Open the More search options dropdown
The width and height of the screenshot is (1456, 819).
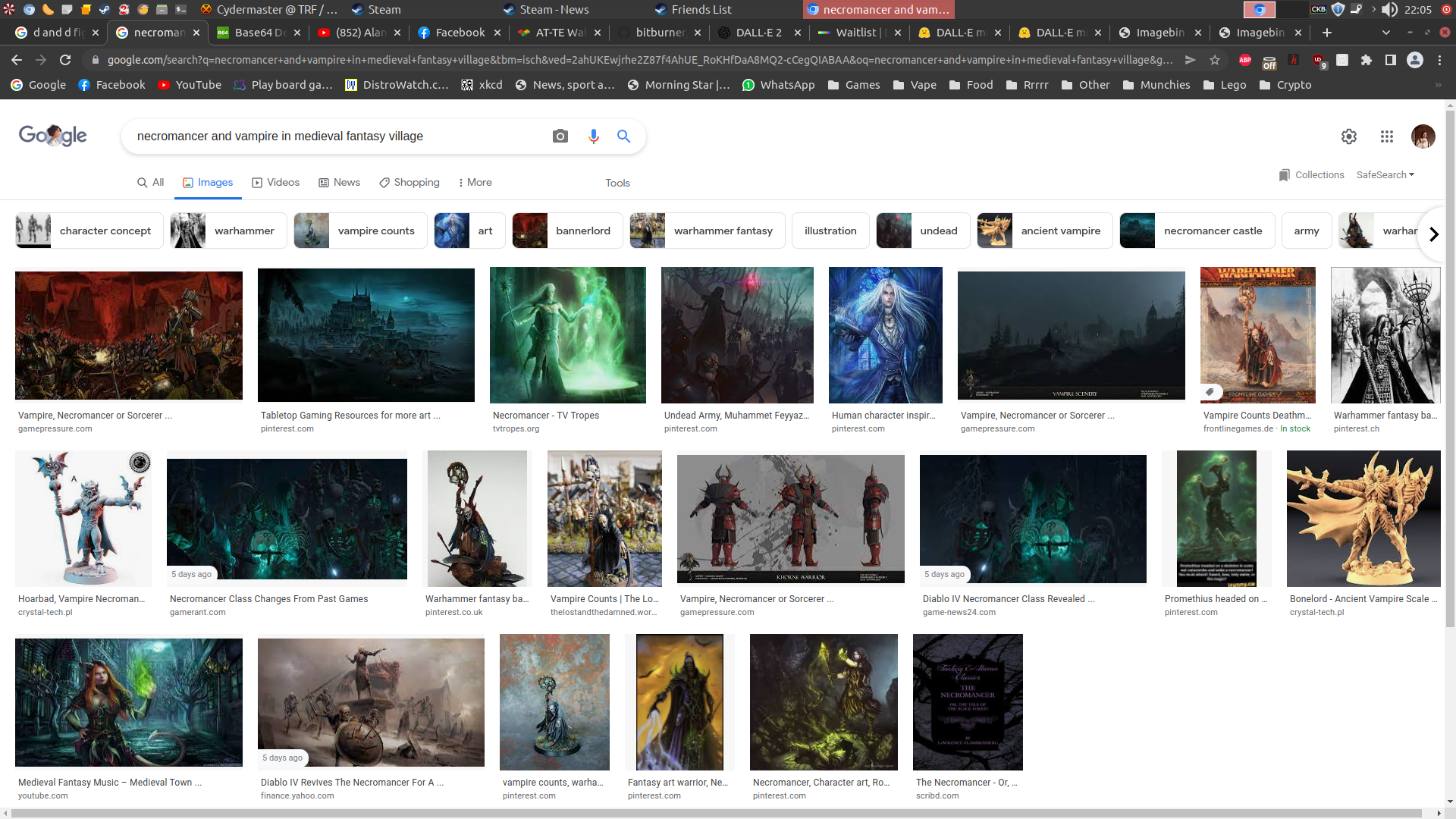[475, 183]
